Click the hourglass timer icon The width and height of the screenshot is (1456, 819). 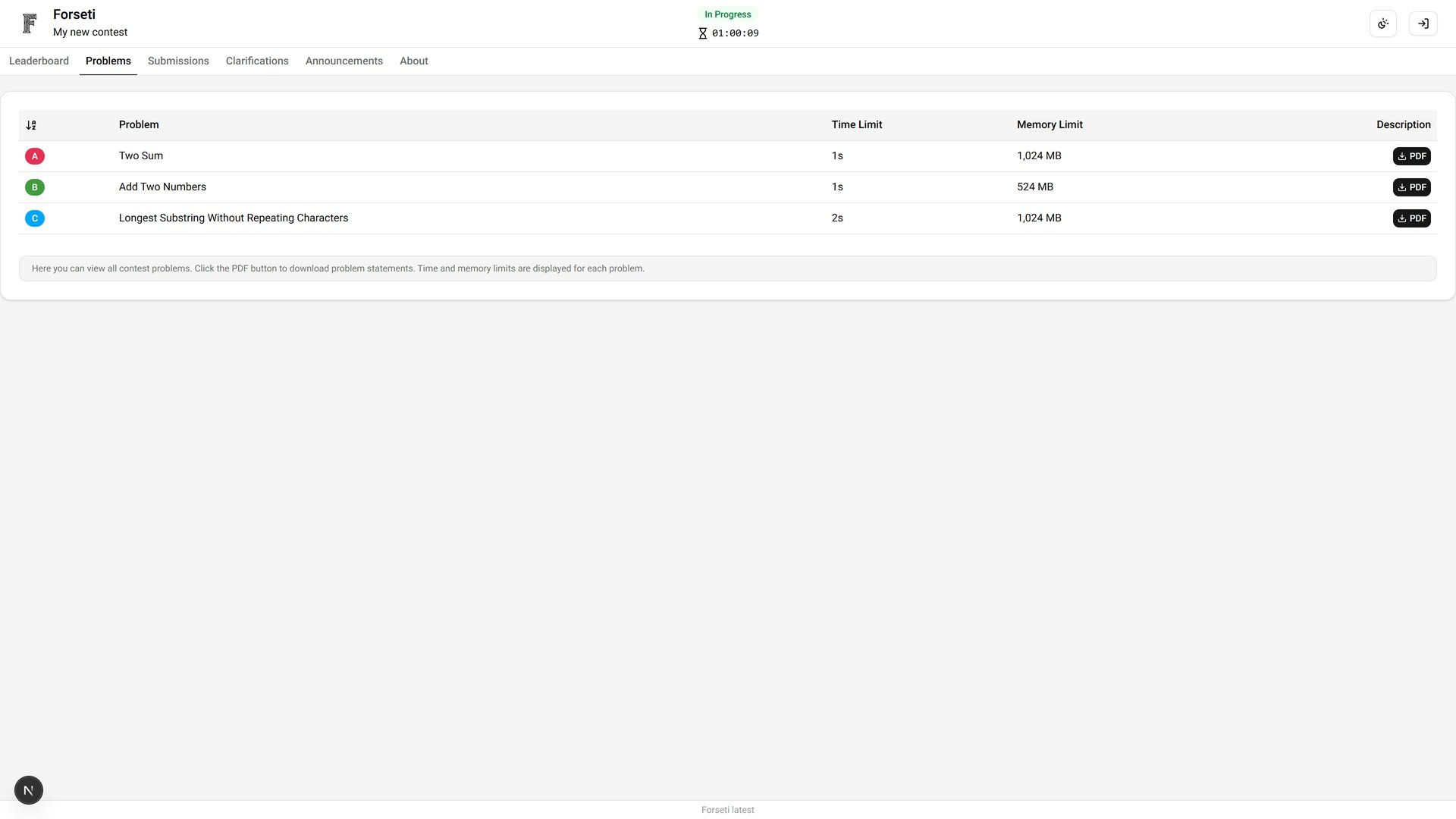702,33
